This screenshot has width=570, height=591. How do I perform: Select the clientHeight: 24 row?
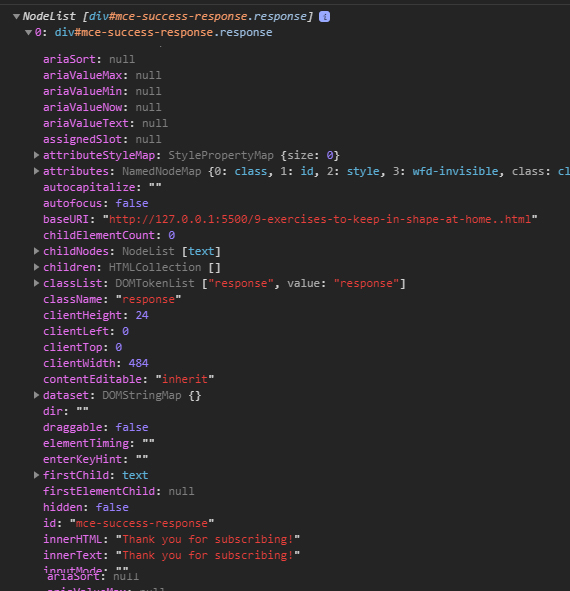click(95, 315)
